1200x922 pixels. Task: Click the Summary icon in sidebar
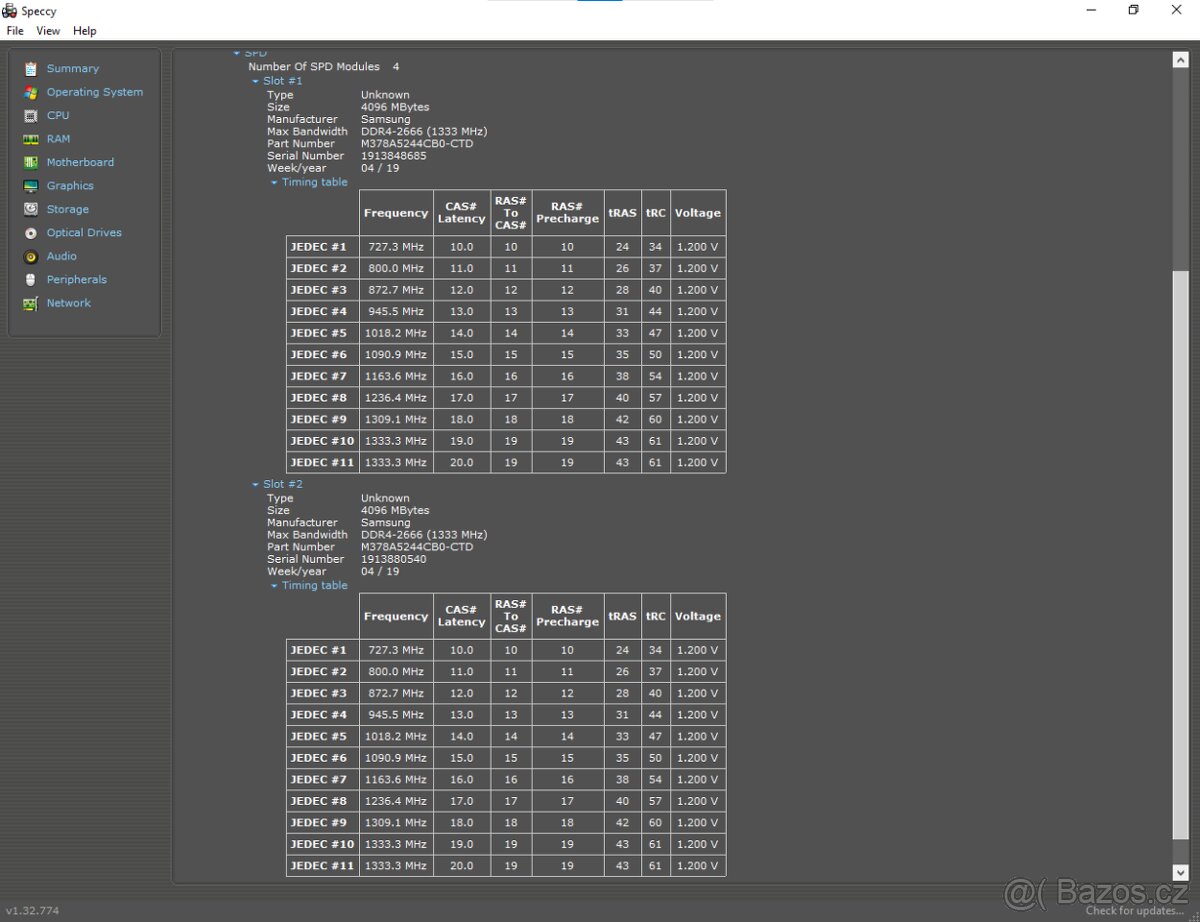pos(30,69)
